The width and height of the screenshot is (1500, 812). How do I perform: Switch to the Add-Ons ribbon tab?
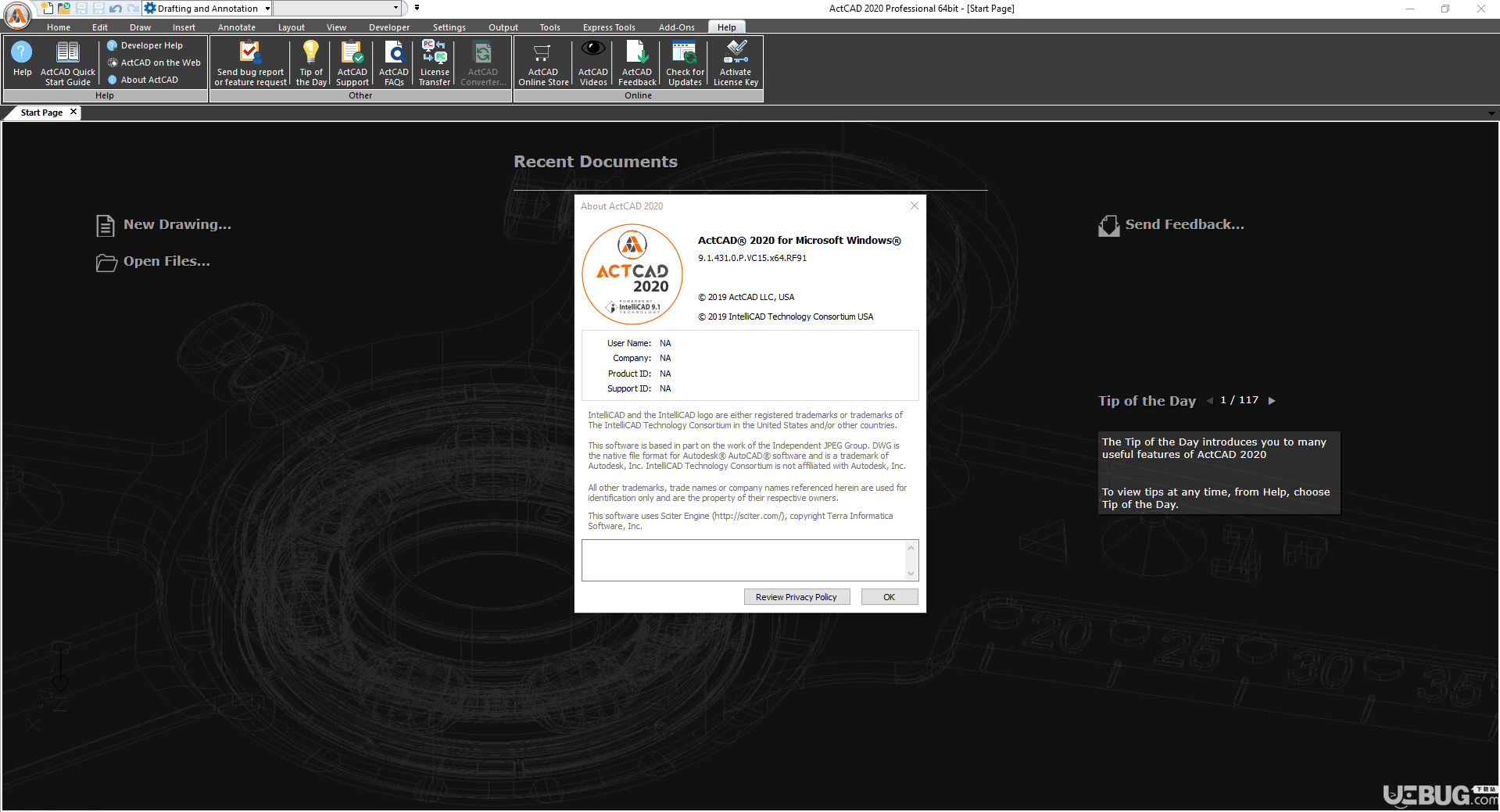click(677, 27)
